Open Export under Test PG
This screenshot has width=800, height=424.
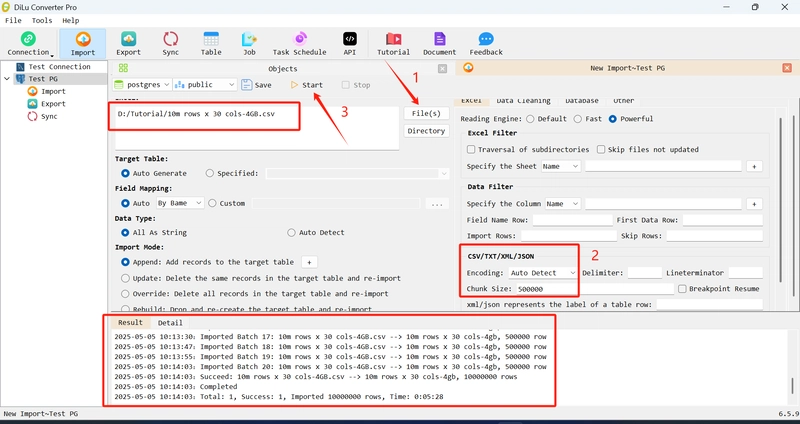pos(53,104)
